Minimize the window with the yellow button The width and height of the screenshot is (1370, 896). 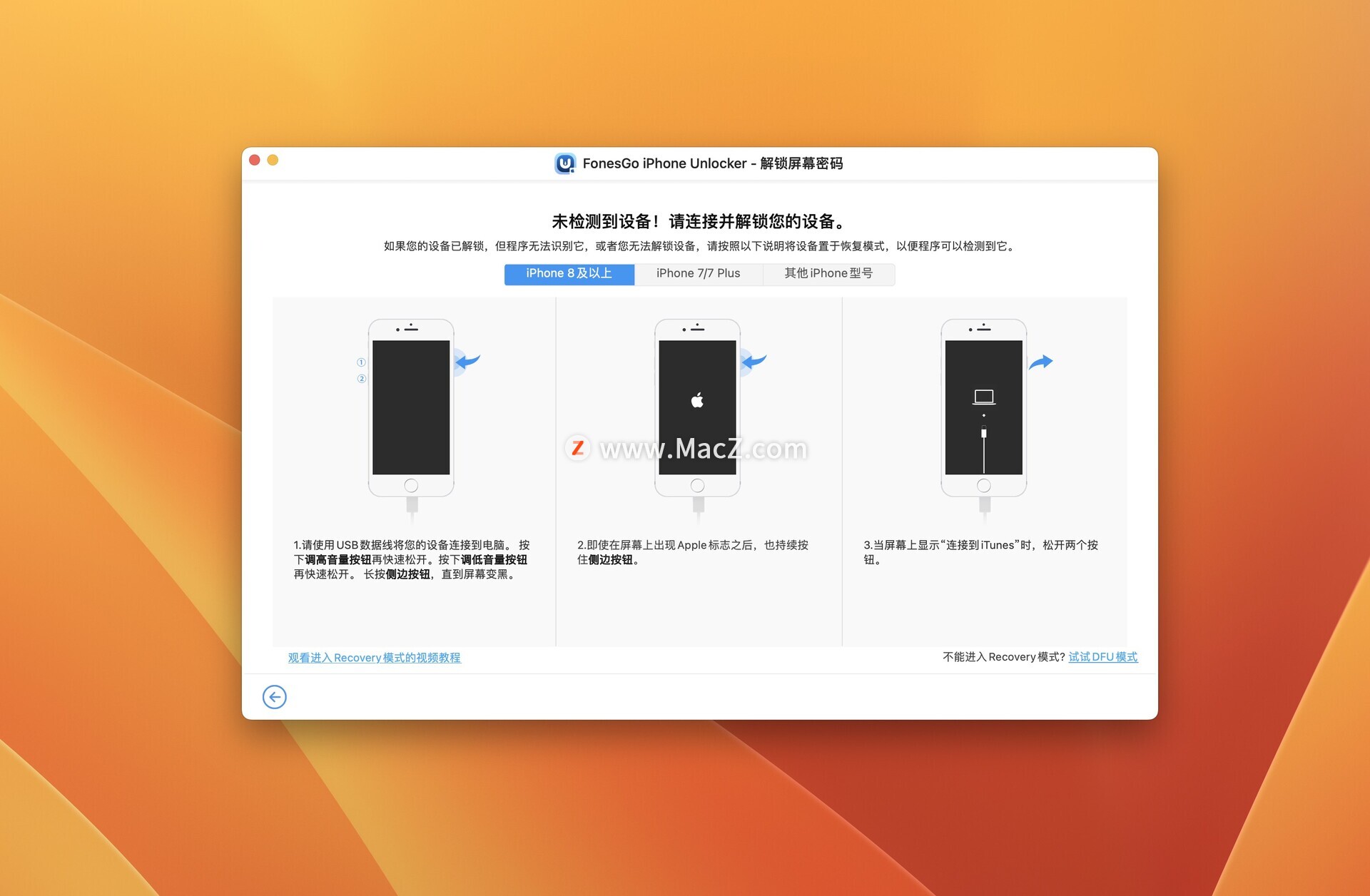point(273,161)
